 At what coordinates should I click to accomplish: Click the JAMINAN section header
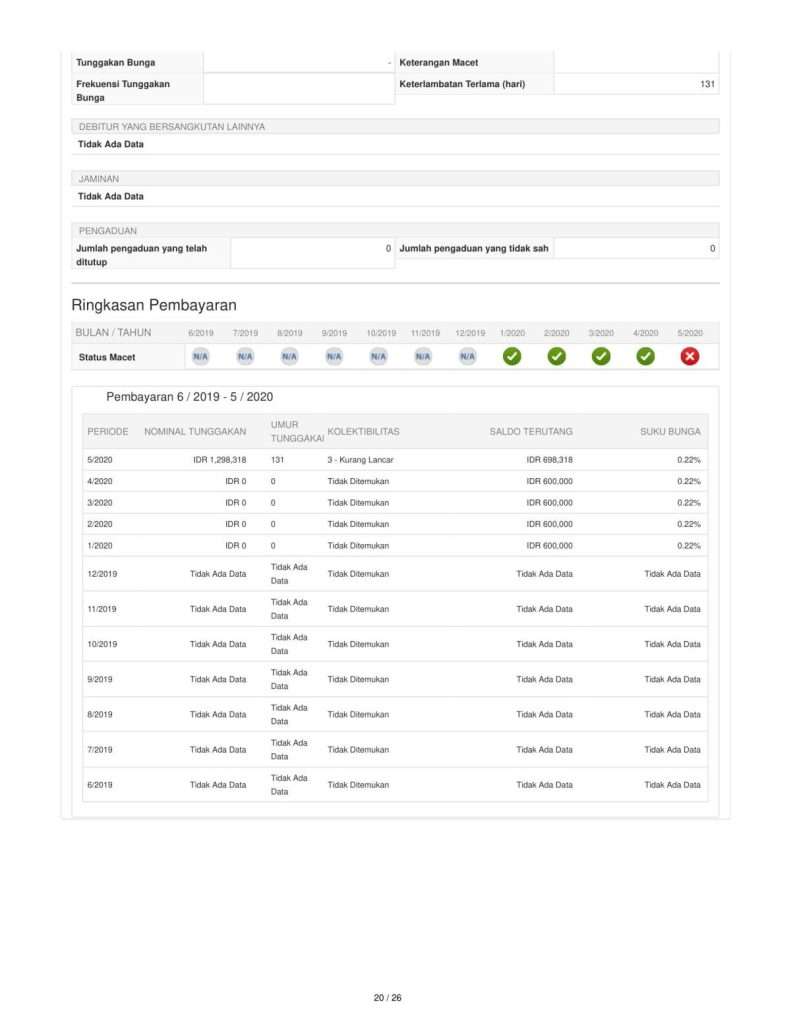point(99,179)
